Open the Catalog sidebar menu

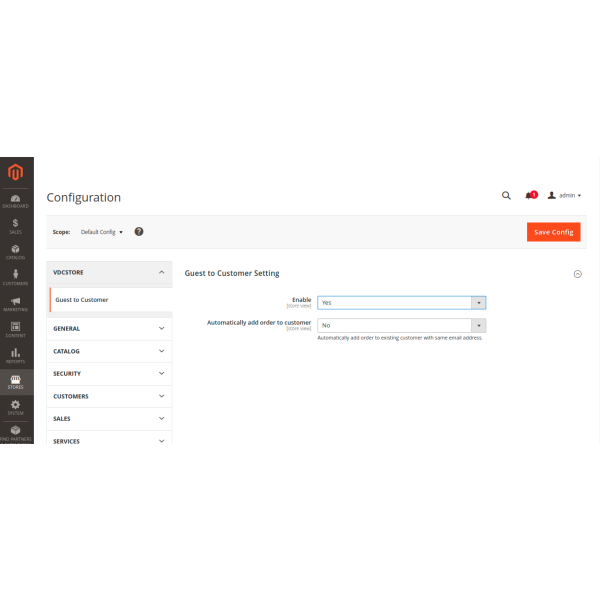16,252
